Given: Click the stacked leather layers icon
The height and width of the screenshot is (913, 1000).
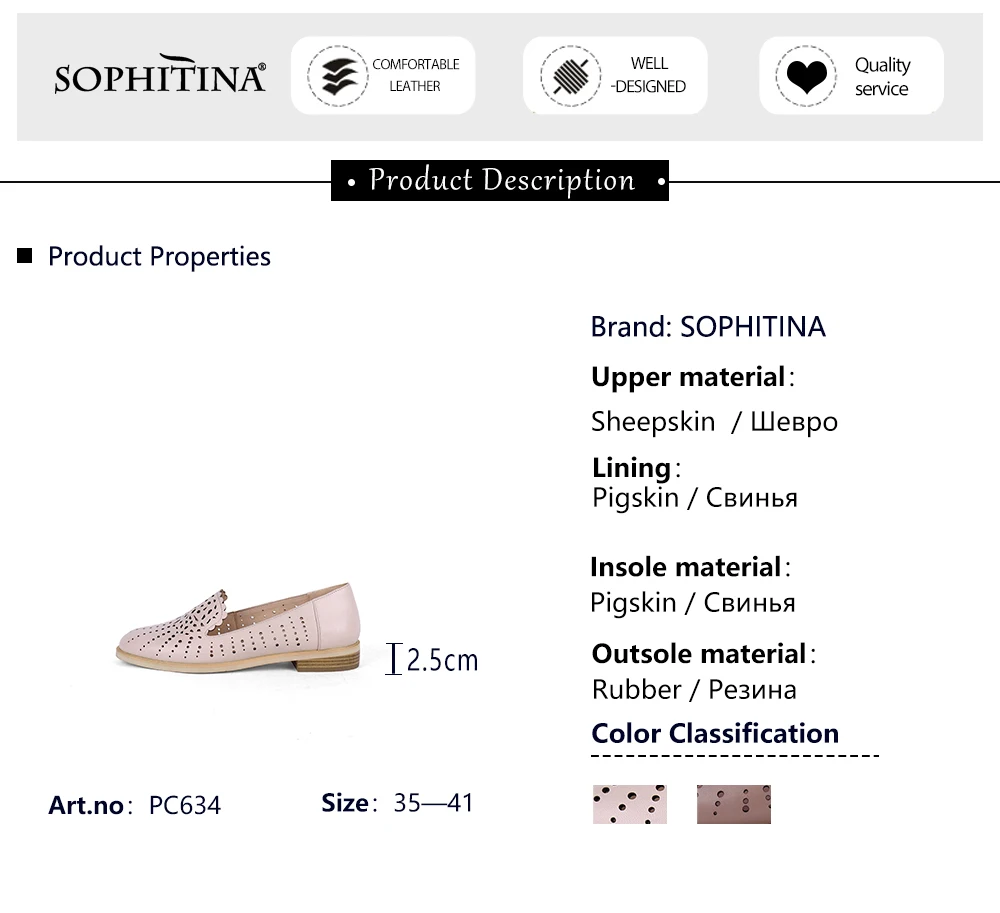Looking at the screenshot, I should pos(339,76).
